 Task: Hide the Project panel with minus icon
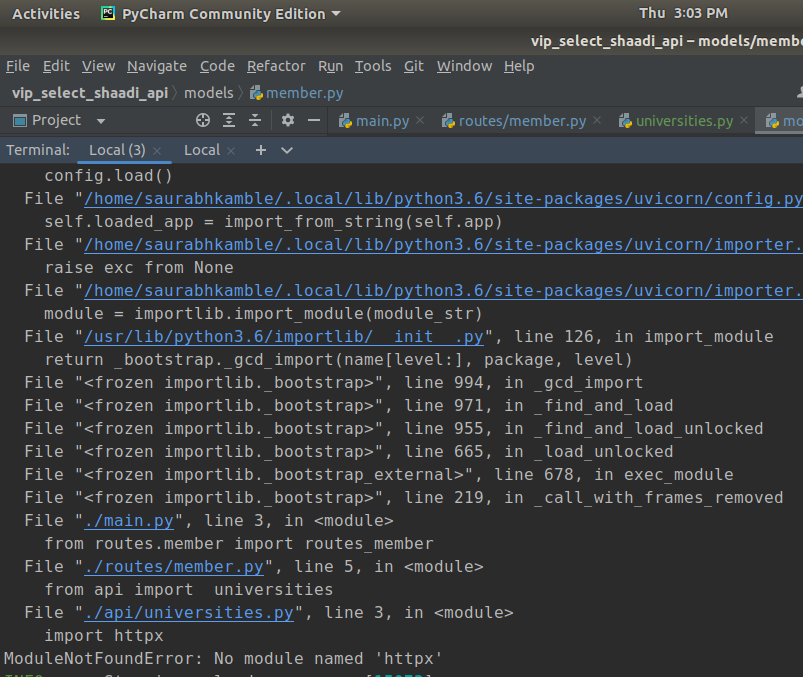pos(314,120)
